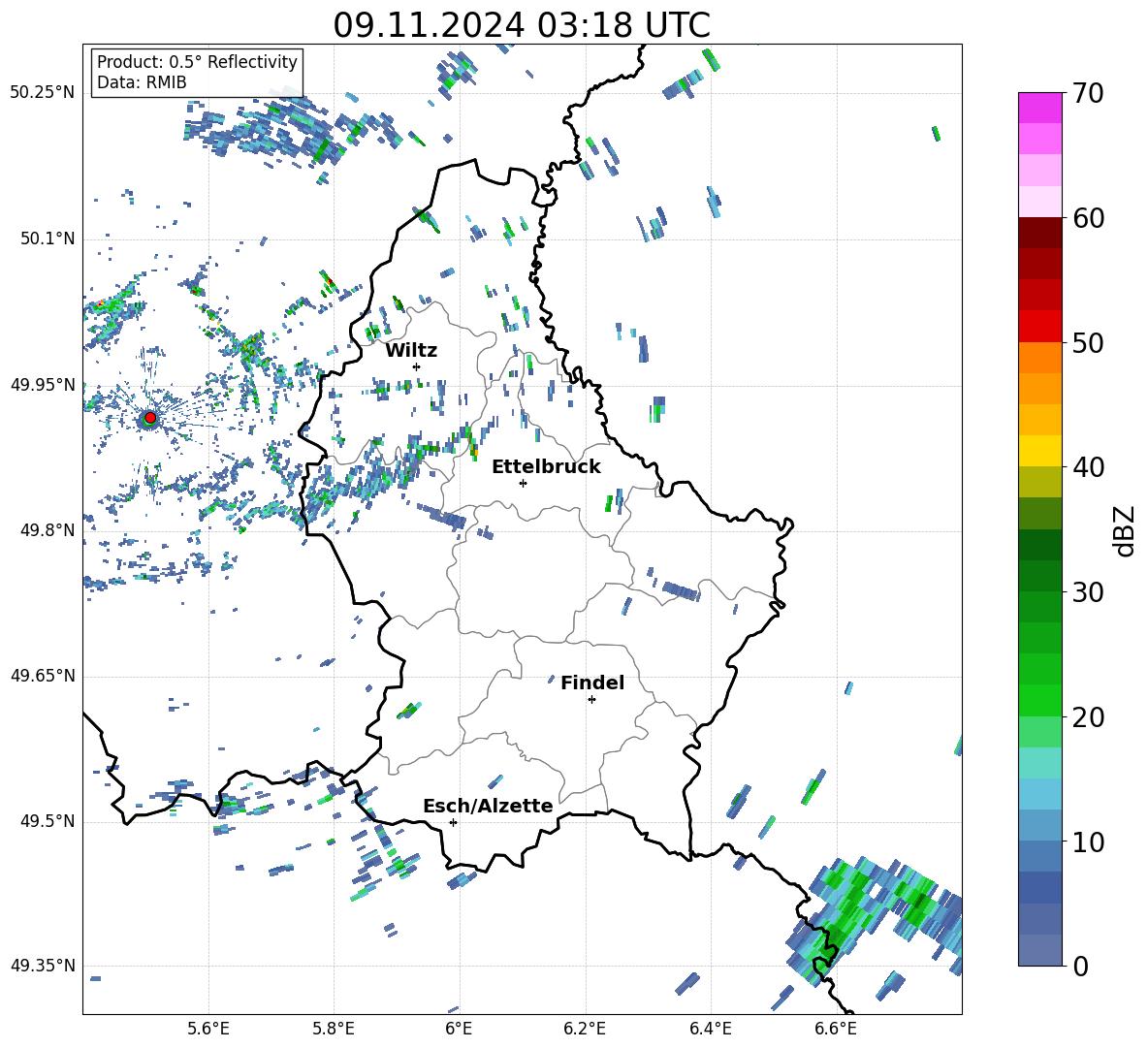Select the Ettelbruck map label
Image resolution: width=1148 pixels, height=1048 pixels.
546,467
